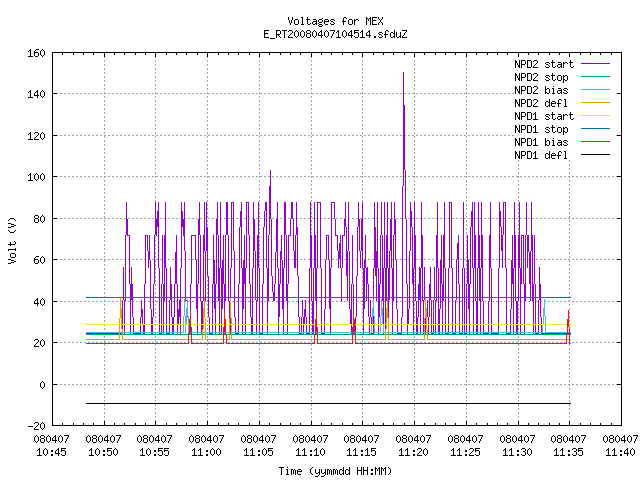The image size is (640, 480).
Task: Click the 'NPD1 bias' legend label
Action: coord(541,142)
